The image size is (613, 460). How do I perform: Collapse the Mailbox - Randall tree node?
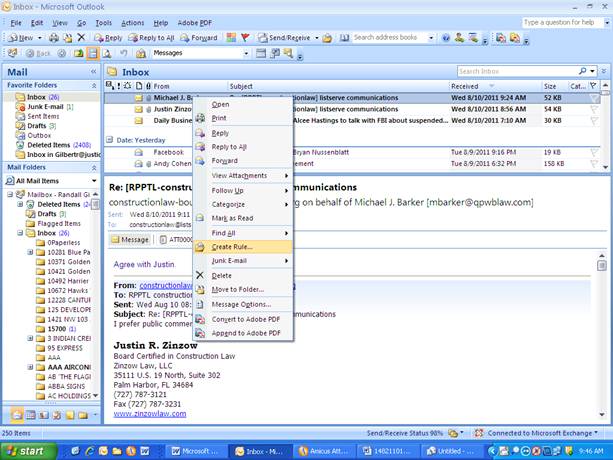[10, 194]
